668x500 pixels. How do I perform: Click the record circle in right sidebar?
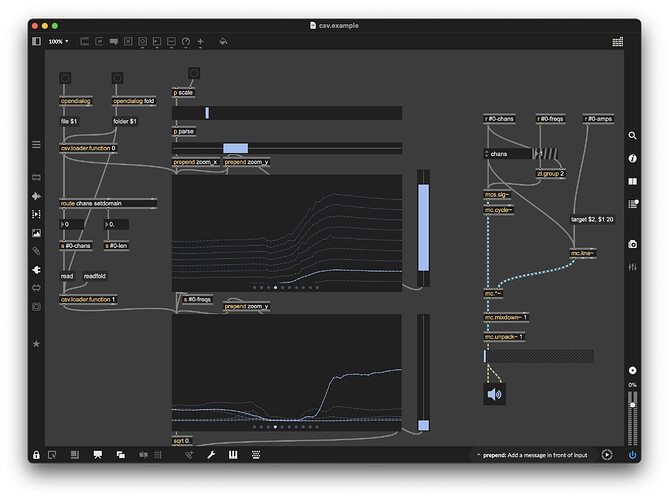pos(633,370)
